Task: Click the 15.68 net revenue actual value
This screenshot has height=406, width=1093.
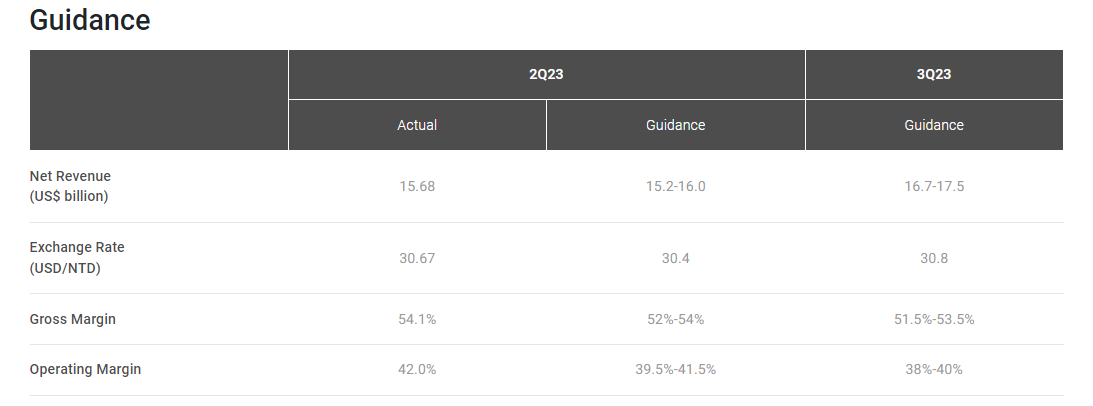Action: (x=417, y=186)
